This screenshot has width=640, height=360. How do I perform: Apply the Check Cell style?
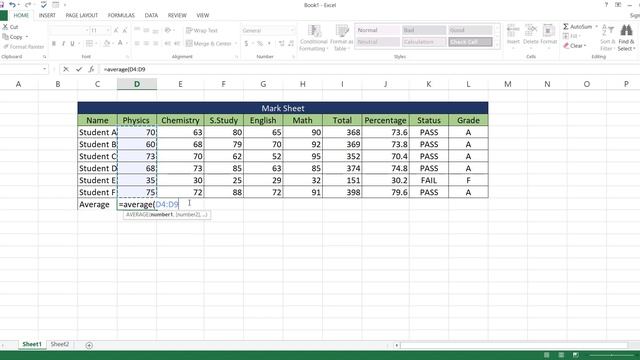tap(470, 42)
